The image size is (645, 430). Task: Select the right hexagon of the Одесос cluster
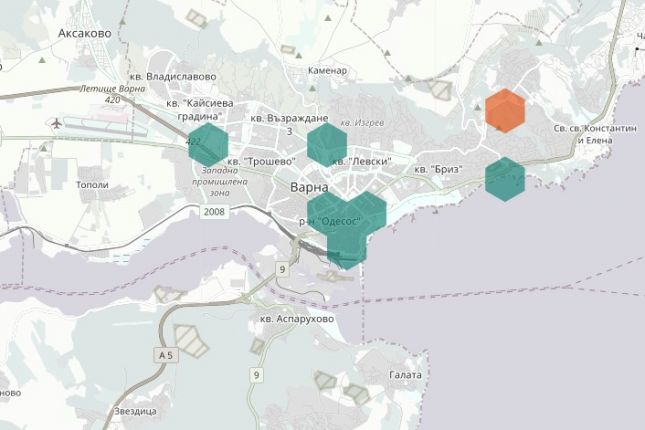pyautogui.click(x=367, y=211)
